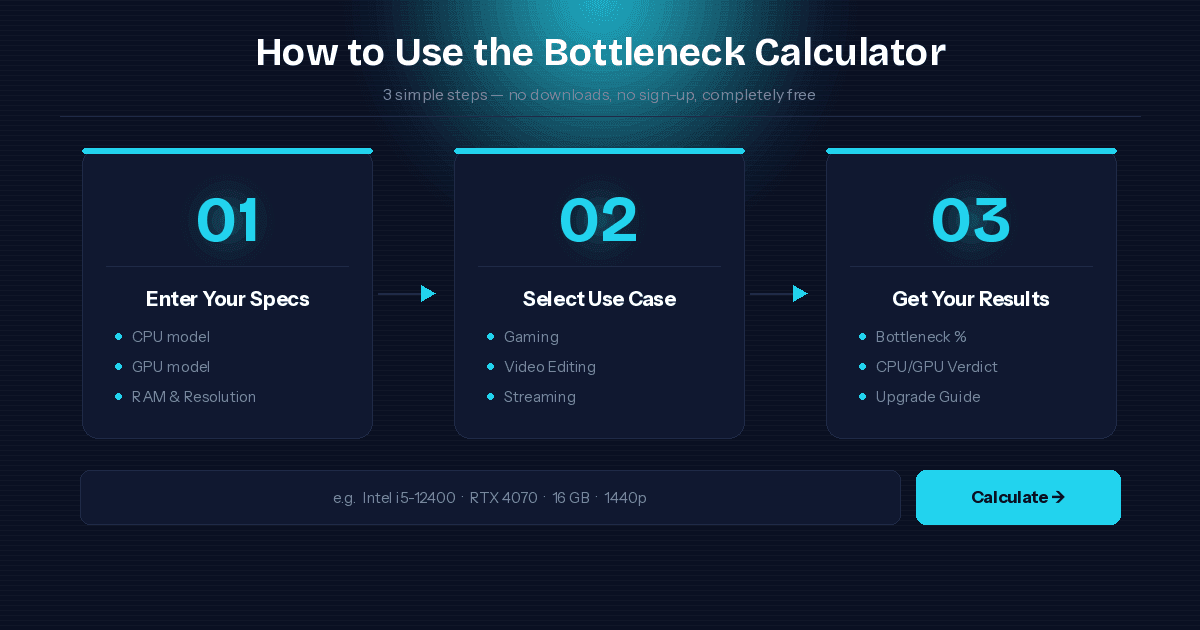Expand the RAM & Resolution option
Image resolution: width=1200 pixels, height=630 pixels.
pyautogui.click(x=194, y=397)
